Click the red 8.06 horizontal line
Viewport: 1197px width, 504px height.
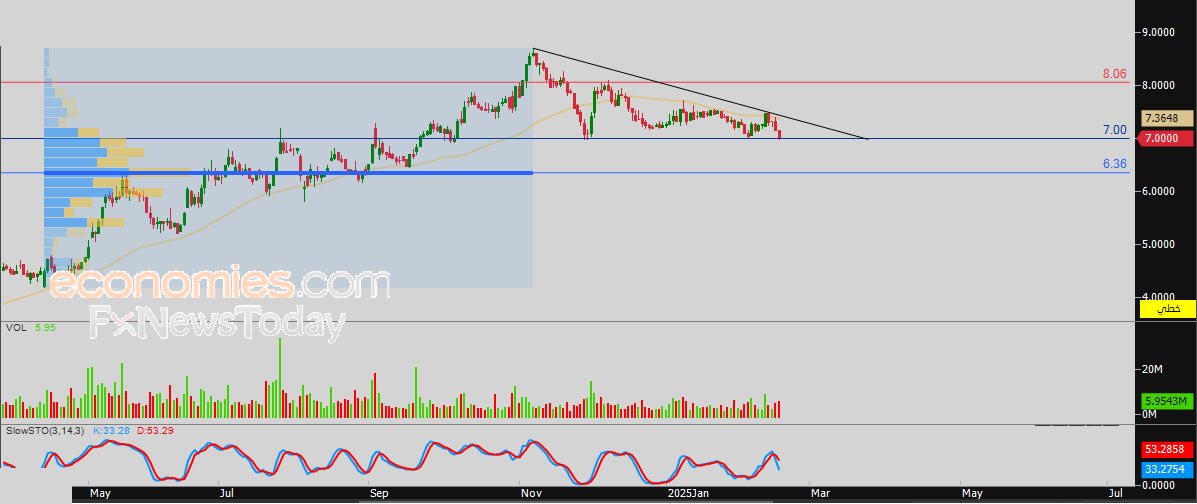click(x=565, y=82)
